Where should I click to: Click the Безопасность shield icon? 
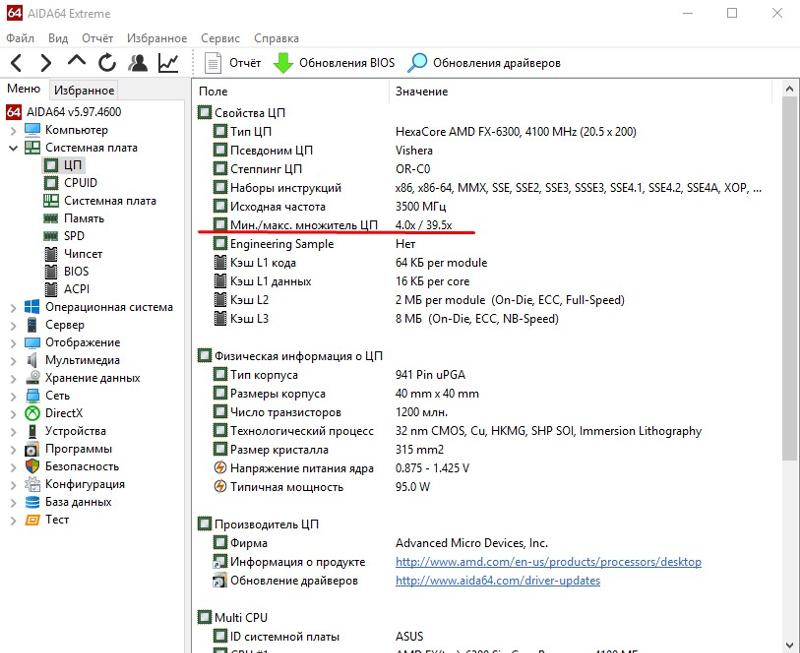pos(32,466)
